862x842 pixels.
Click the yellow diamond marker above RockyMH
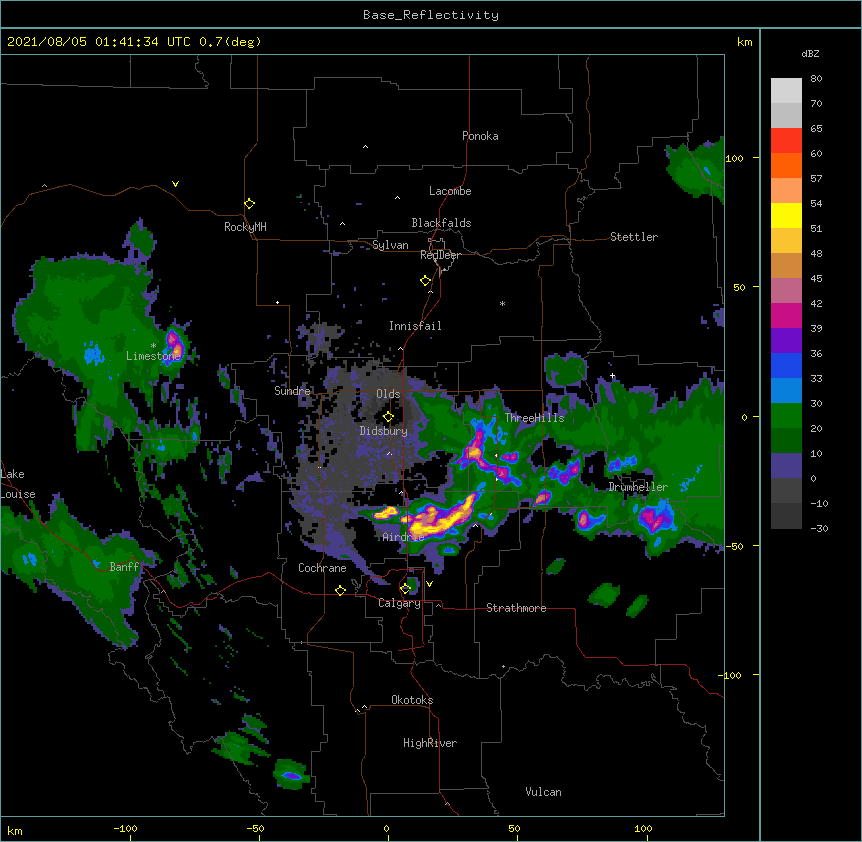(249, 204)
